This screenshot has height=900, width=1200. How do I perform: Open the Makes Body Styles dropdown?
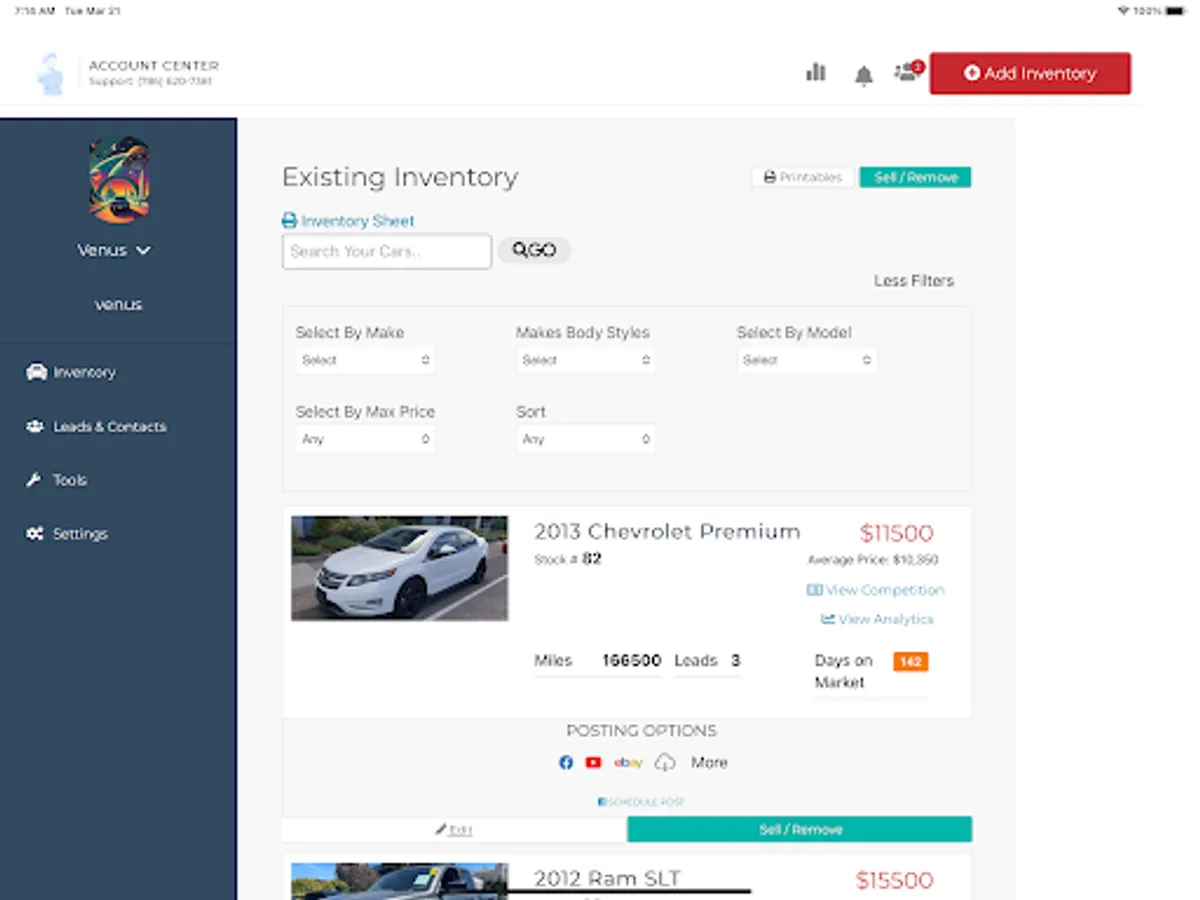click(586, 360)
